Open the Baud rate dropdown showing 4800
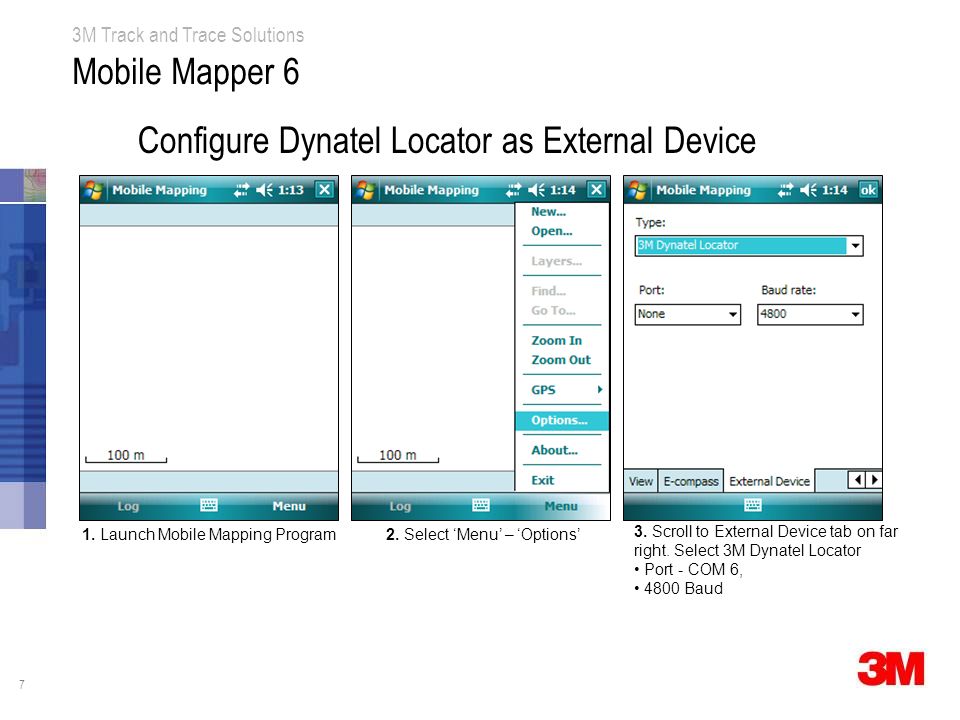Screen dimensions: 960x720 [810, 314]
